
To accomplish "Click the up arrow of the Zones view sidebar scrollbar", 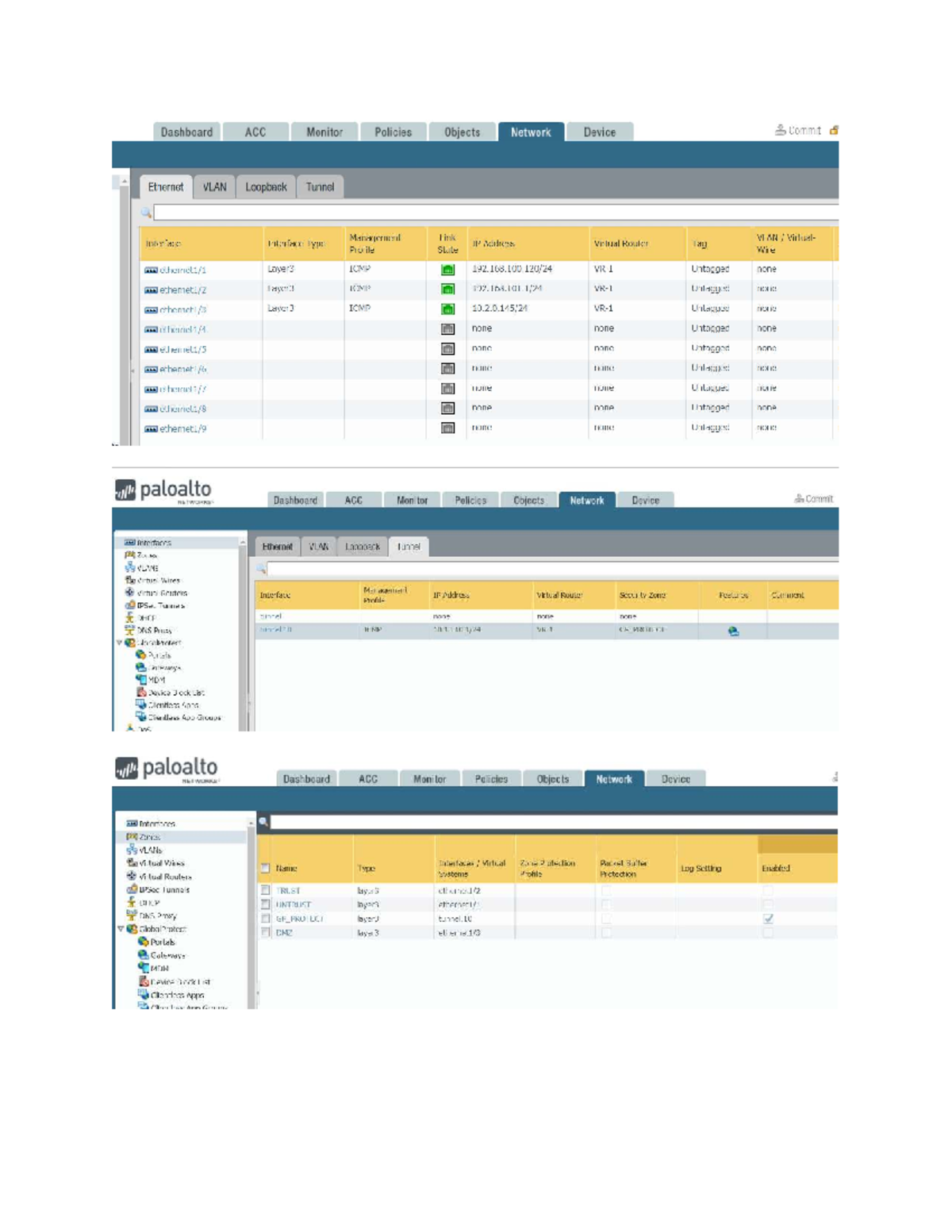I will [x=251, y=823].
